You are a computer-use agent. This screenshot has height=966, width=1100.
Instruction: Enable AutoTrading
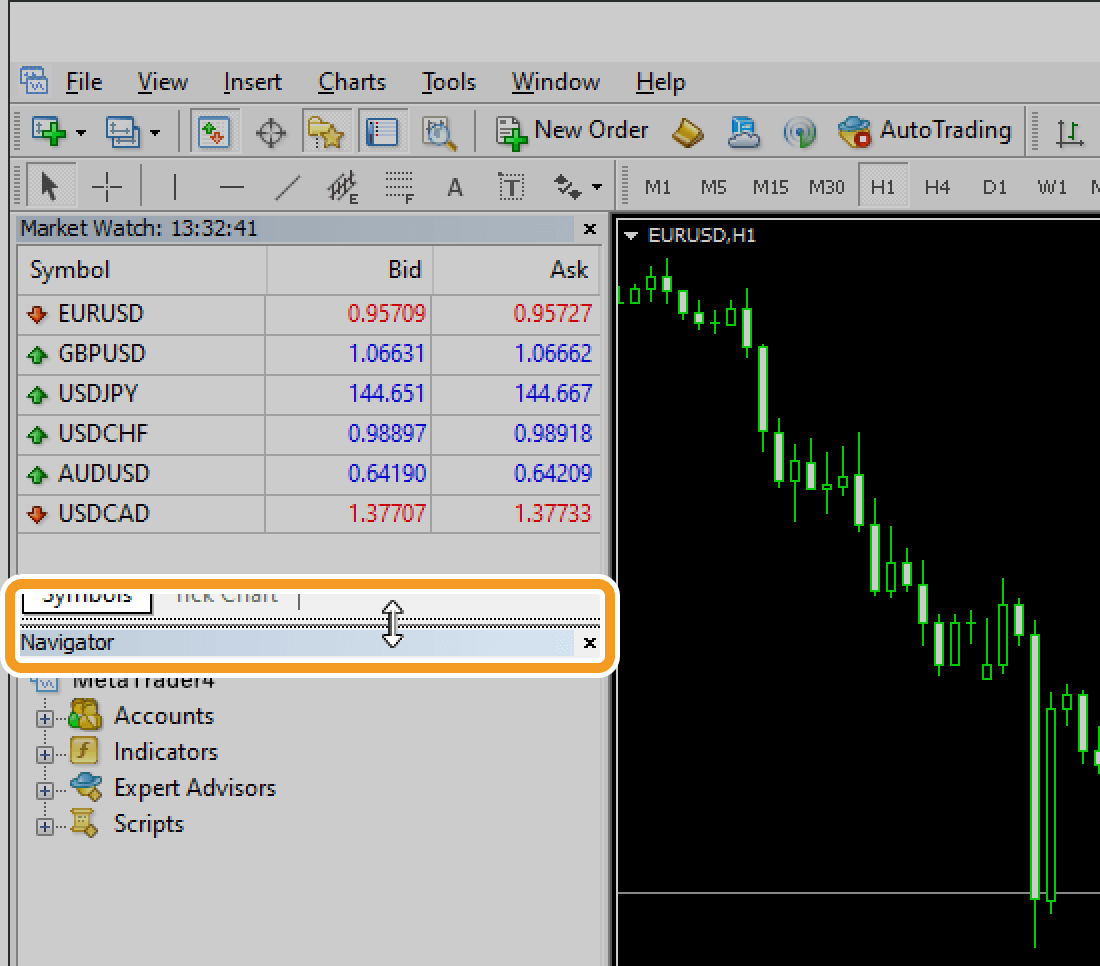(x=925, y=131)
